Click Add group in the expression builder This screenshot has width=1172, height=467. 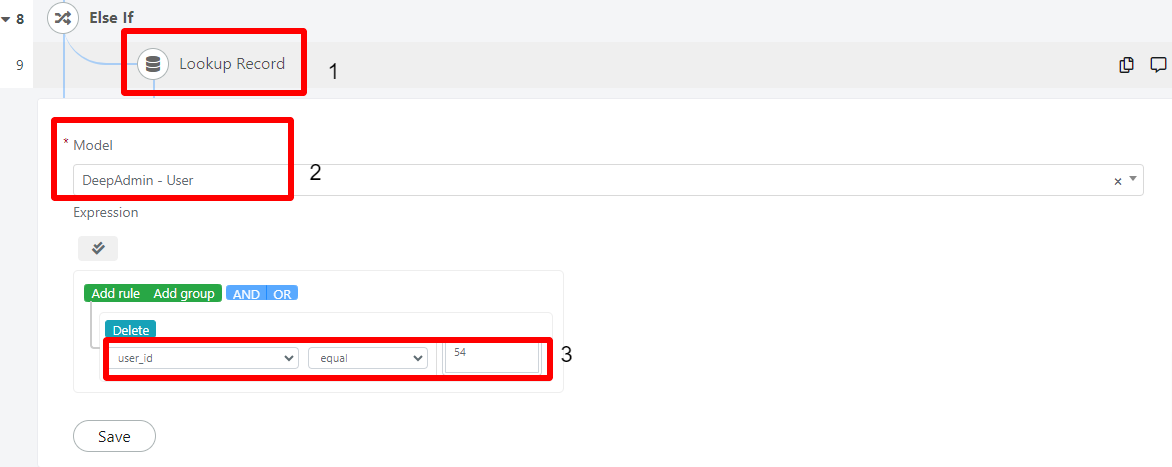click(184, 294)
